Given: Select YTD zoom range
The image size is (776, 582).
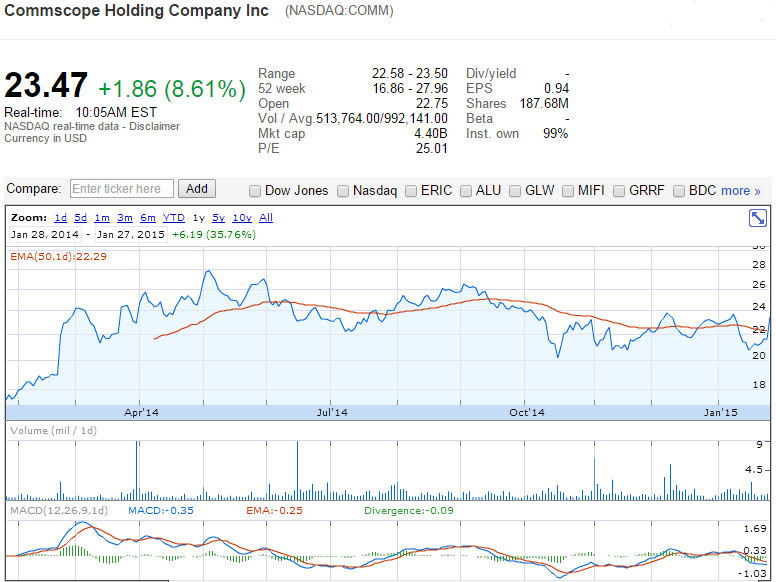Looking at the screenshot, I should 174,218.
